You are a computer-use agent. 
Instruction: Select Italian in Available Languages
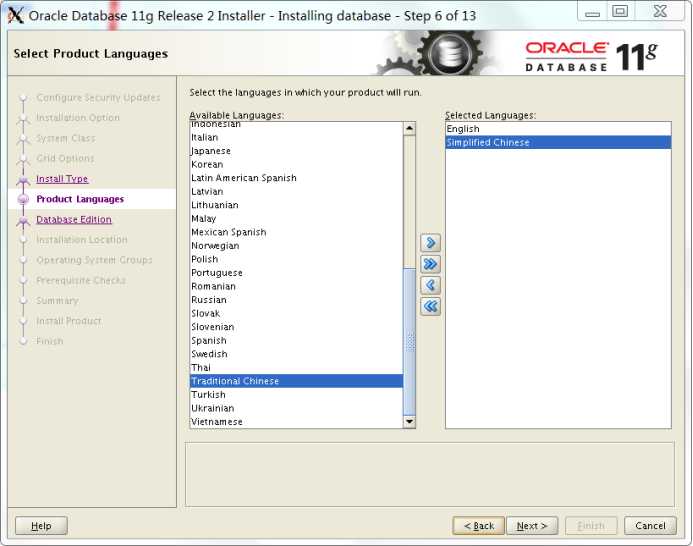pos(297,137)
